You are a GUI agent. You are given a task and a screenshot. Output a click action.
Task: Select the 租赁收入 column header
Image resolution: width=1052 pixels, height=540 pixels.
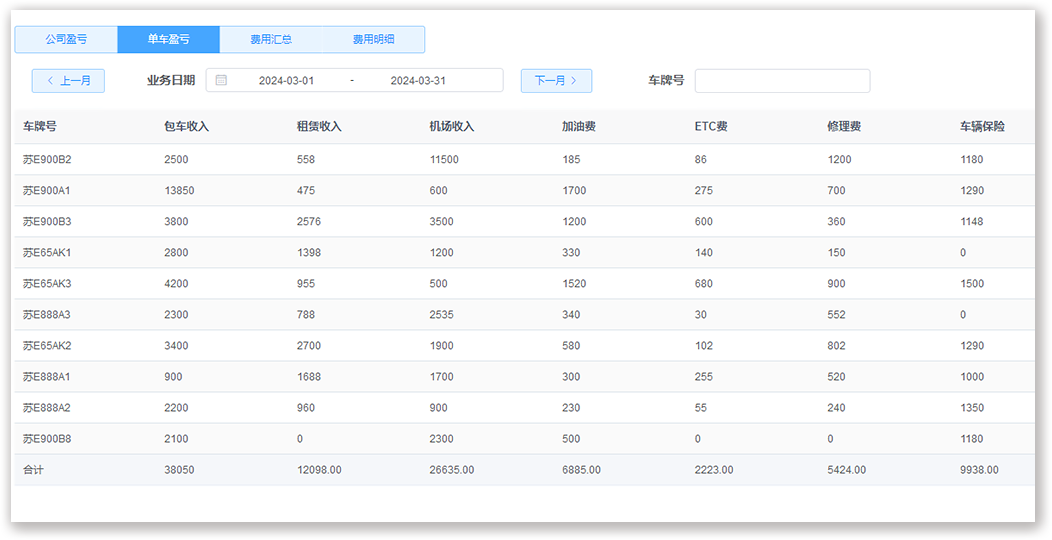[319, 127]
